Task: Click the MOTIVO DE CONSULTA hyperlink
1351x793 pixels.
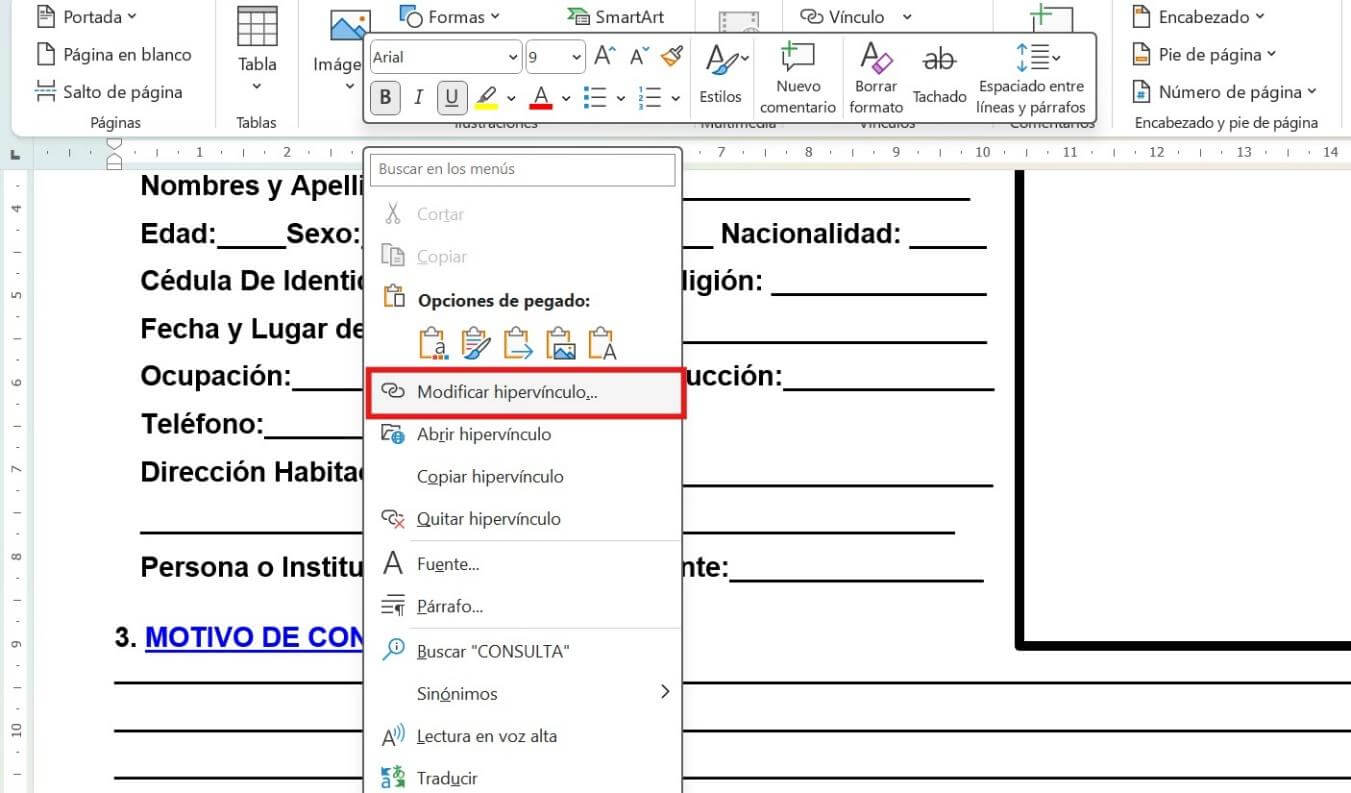Action: [253, 637]
